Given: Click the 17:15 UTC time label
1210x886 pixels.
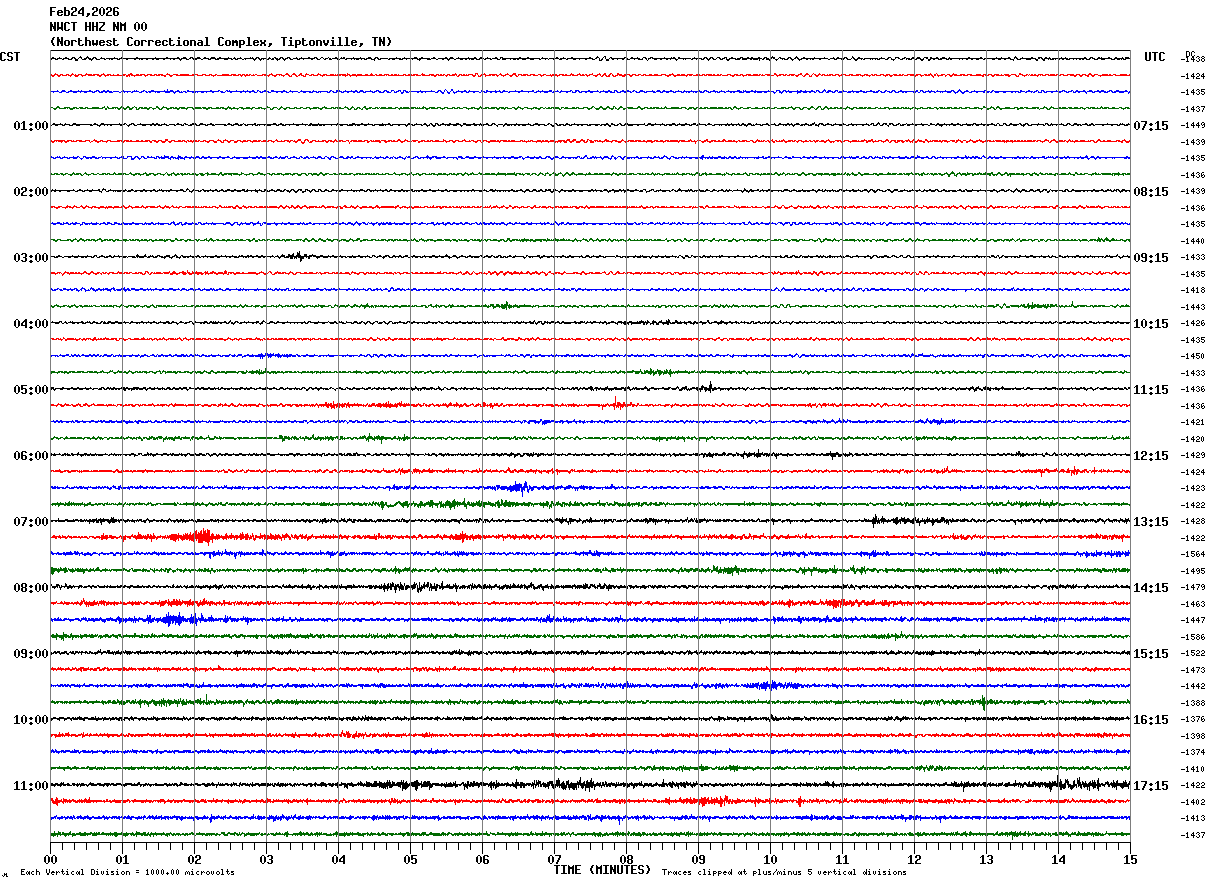Looking at the screenshot, I should pyautogui.click(x=1151, y=786).
